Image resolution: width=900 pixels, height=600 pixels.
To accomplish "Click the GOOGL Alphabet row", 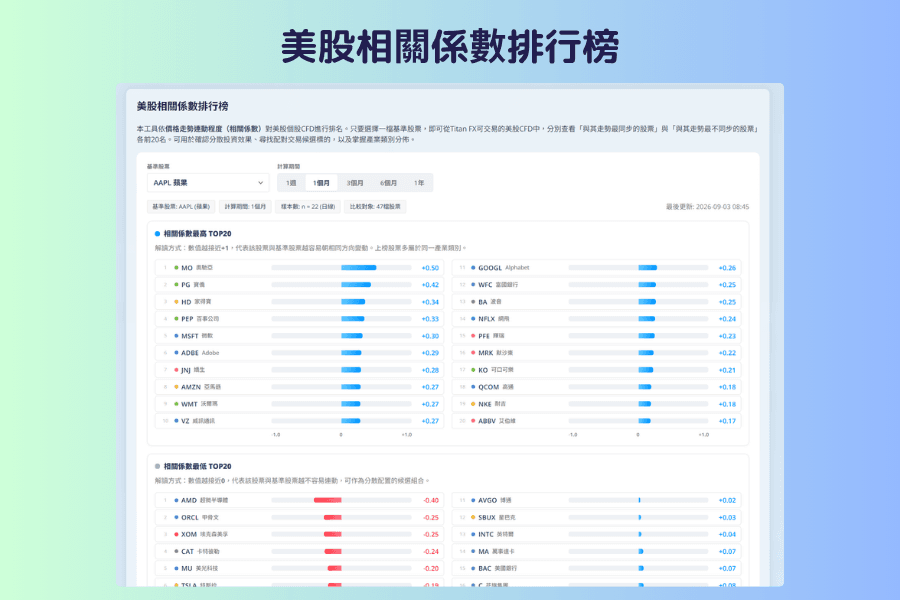I will point(596,268).
